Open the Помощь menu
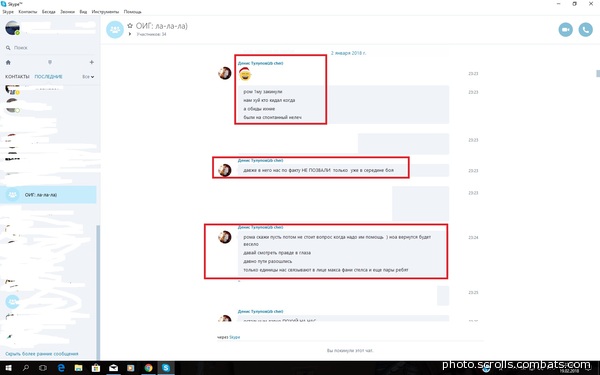Viewport: 600px width, 375px height. coord(132,12)
